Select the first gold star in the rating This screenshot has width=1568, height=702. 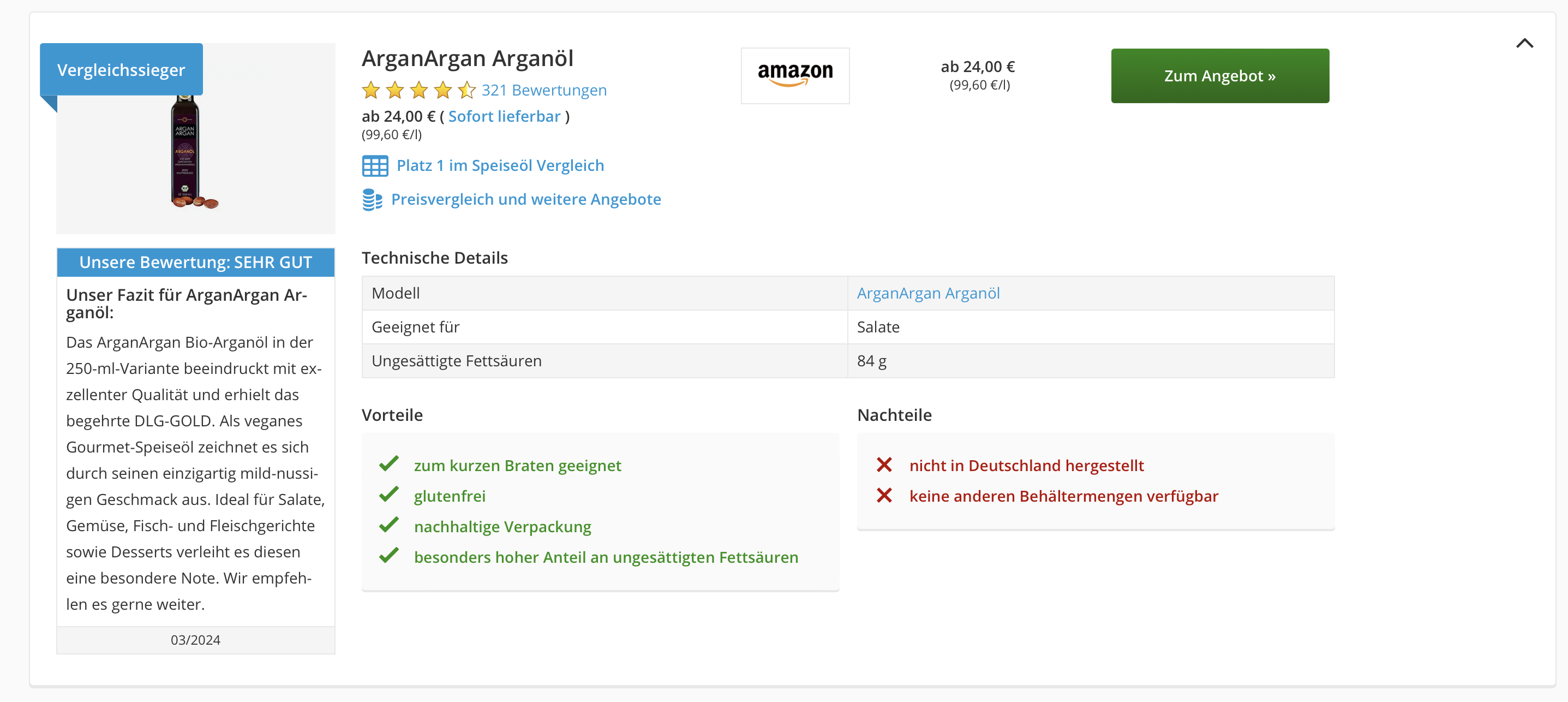(372, 90)
